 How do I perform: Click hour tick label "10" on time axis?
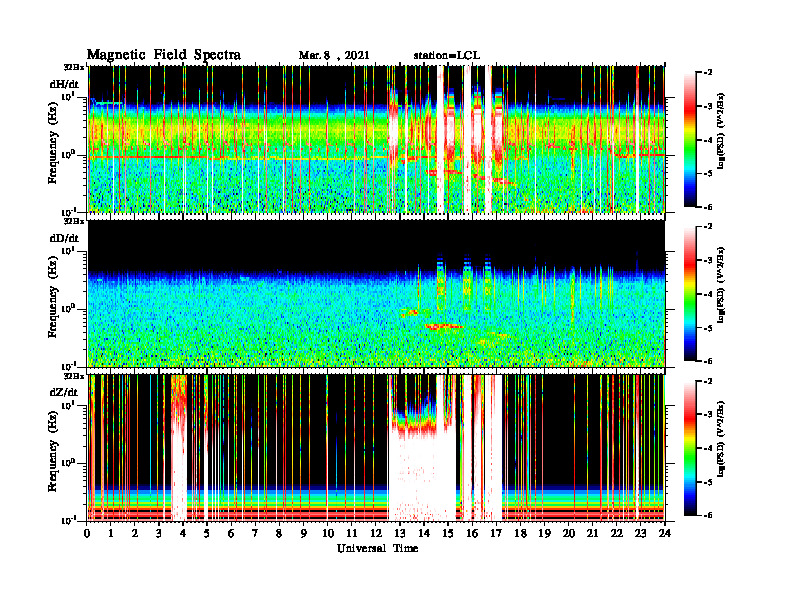[x=328, y=533]
